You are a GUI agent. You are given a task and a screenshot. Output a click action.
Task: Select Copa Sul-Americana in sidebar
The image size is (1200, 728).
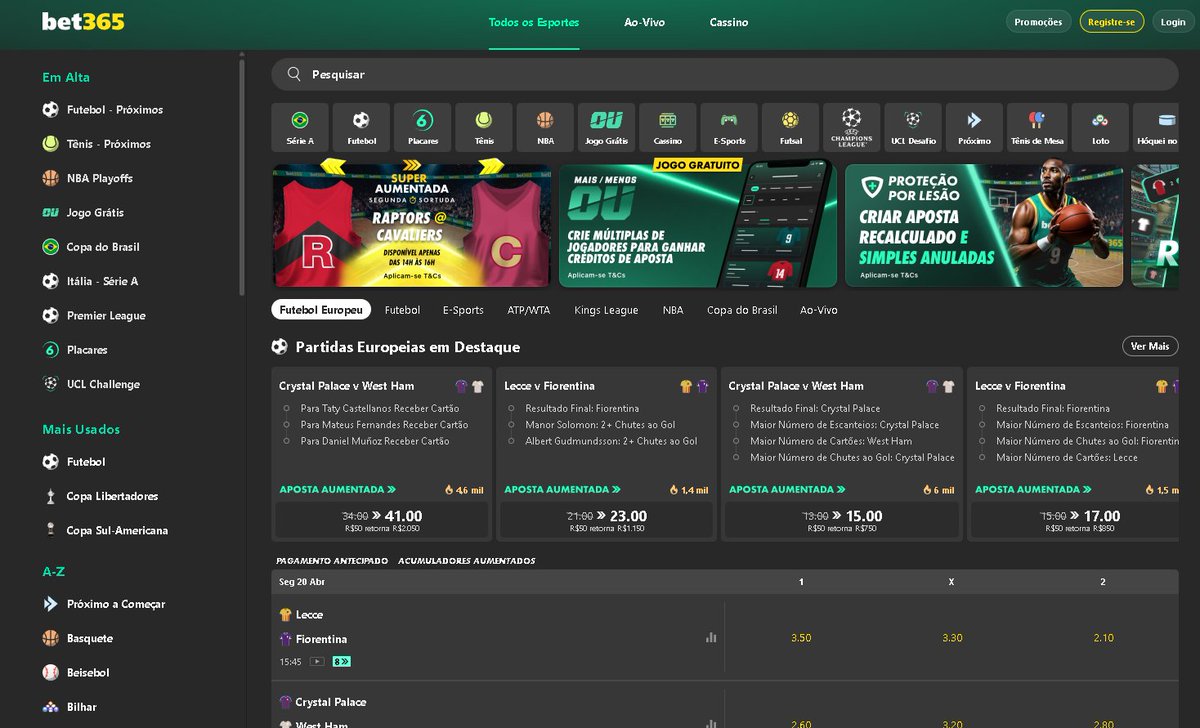click(x=116, y=530)
